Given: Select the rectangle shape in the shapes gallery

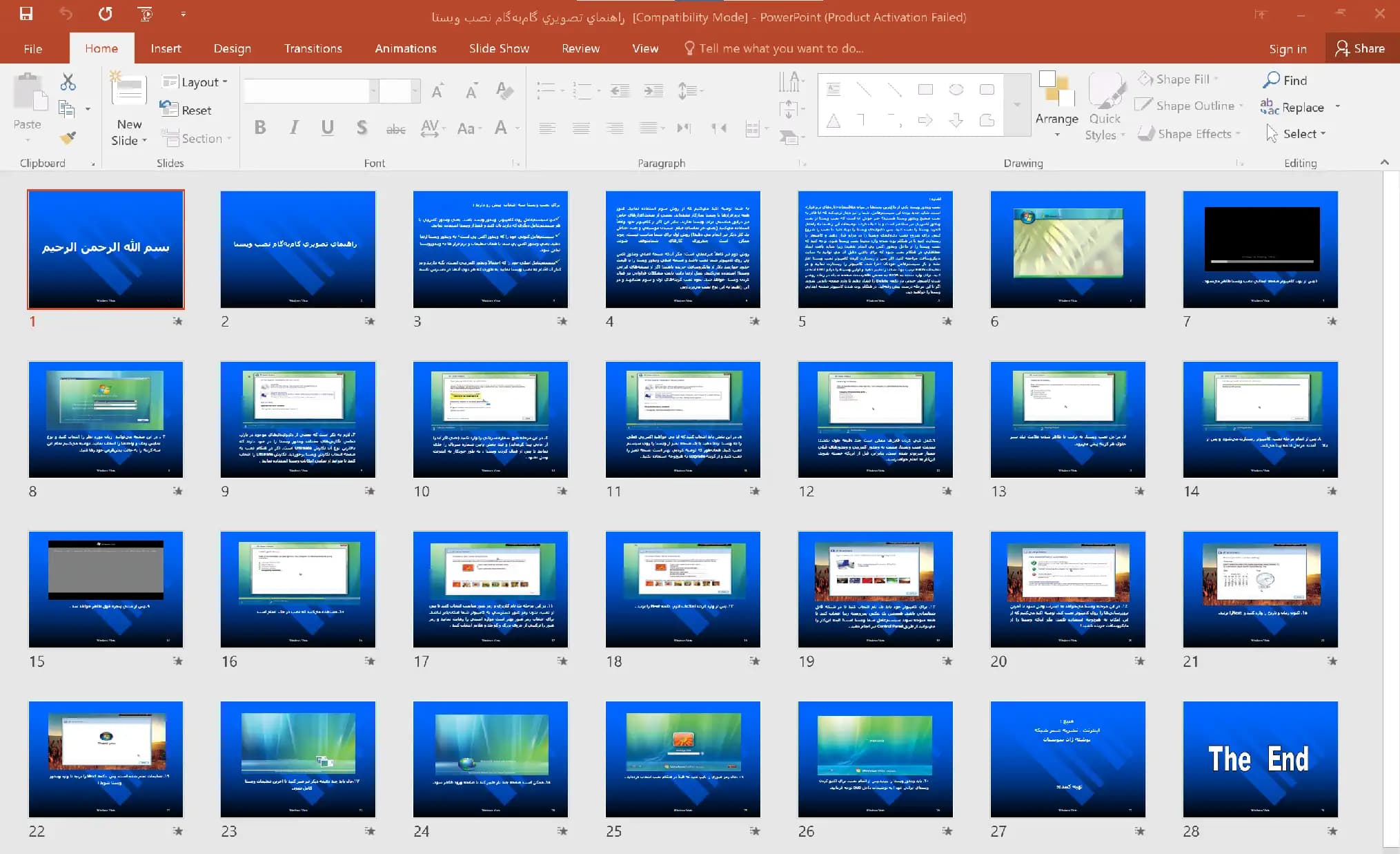Looking at the screenshot, I should 925,89.
